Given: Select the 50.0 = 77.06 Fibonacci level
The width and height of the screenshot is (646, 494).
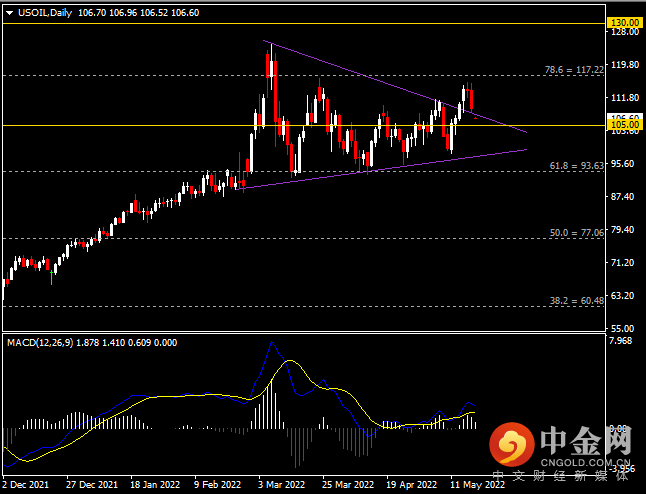Looking at the screenshot, I should click(x=575, y=232).
